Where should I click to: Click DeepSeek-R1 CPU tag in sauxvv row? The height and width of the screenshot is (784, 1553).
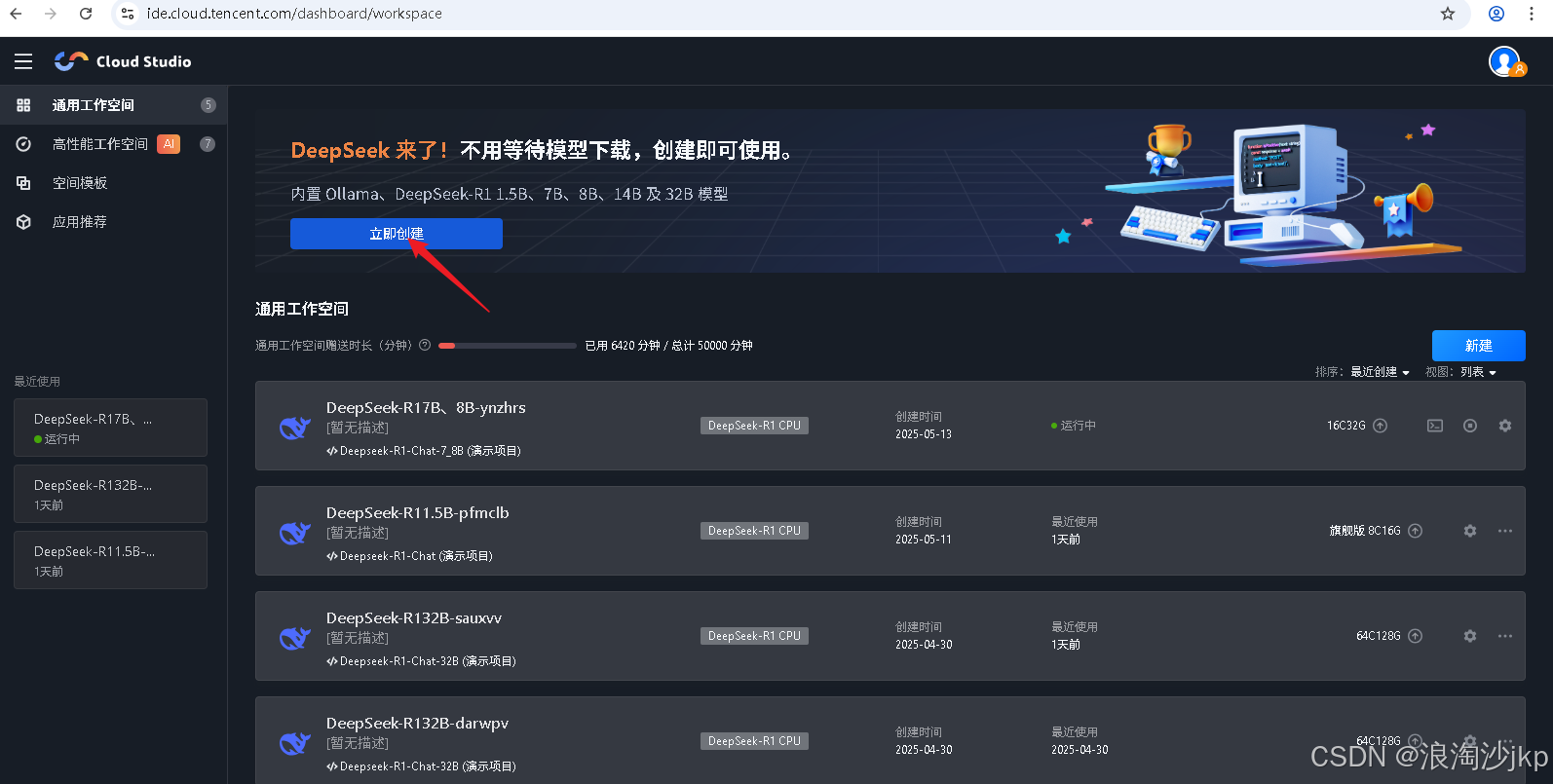click(x=754, y=636)
